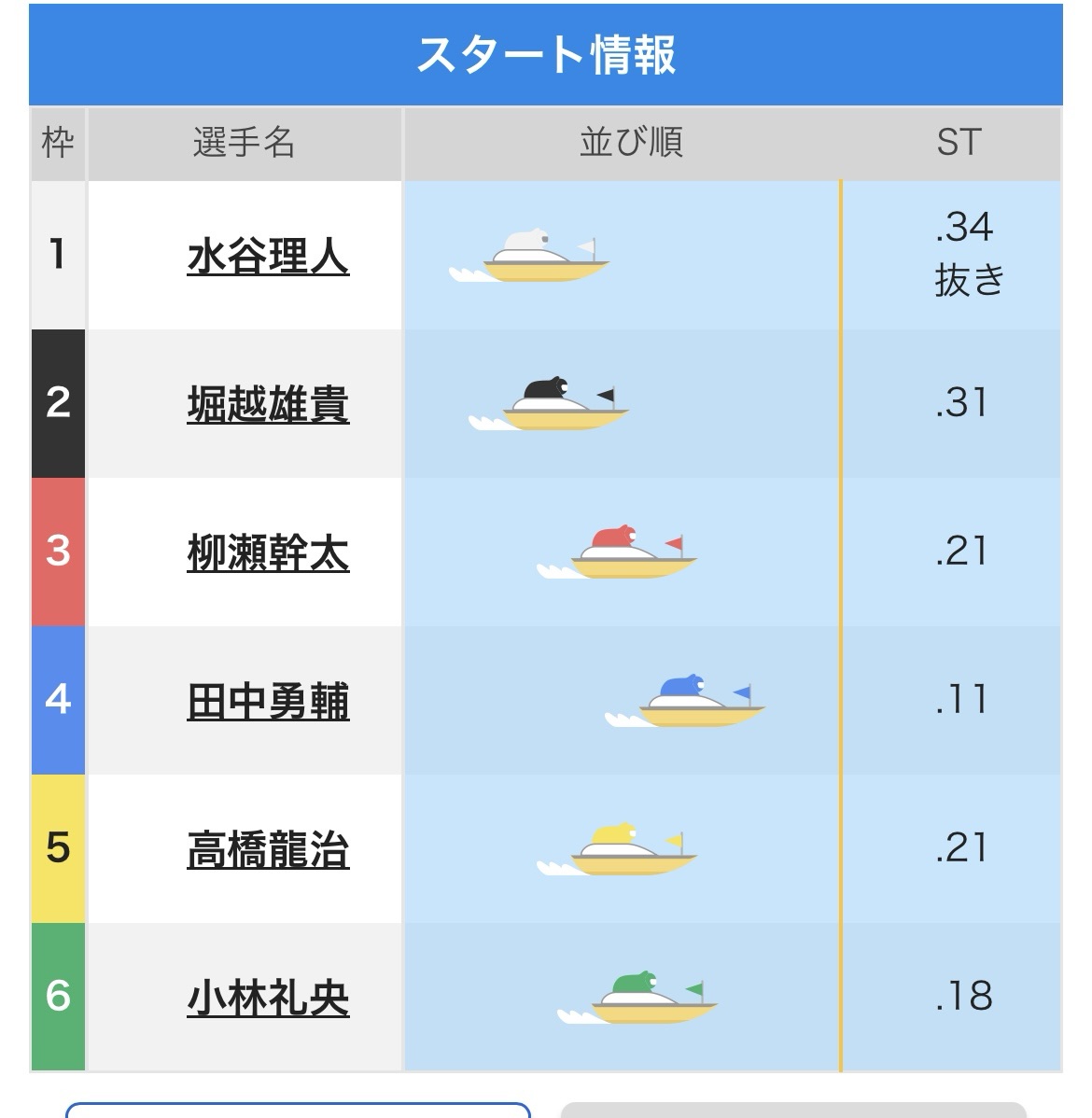Screen dimensions: 1092x1118
Task: Click the green lane 6 color cell
Action: pyautogui.click(x=58, y=997)
